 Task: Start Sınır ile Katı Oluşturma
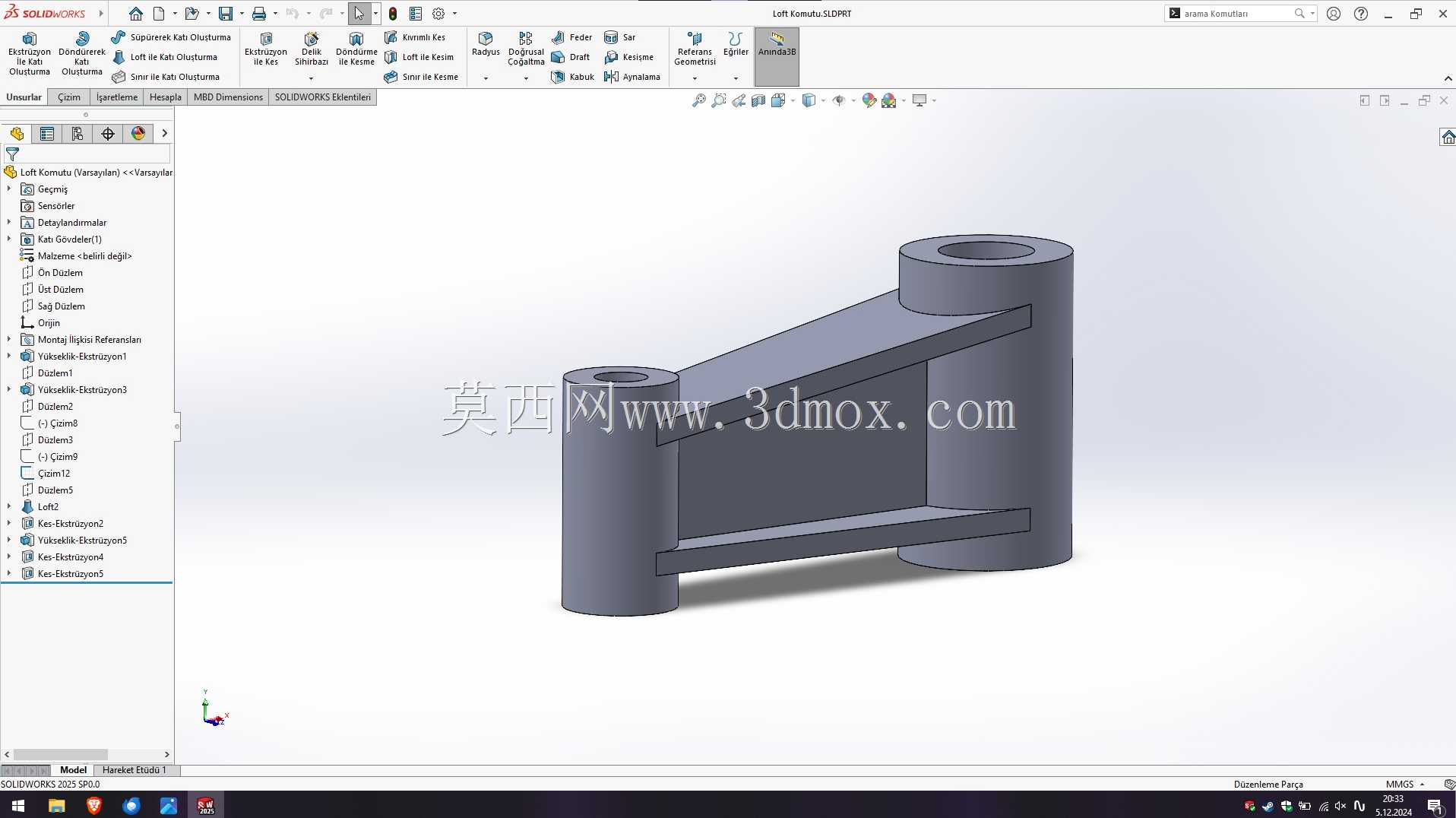(166, 77)
